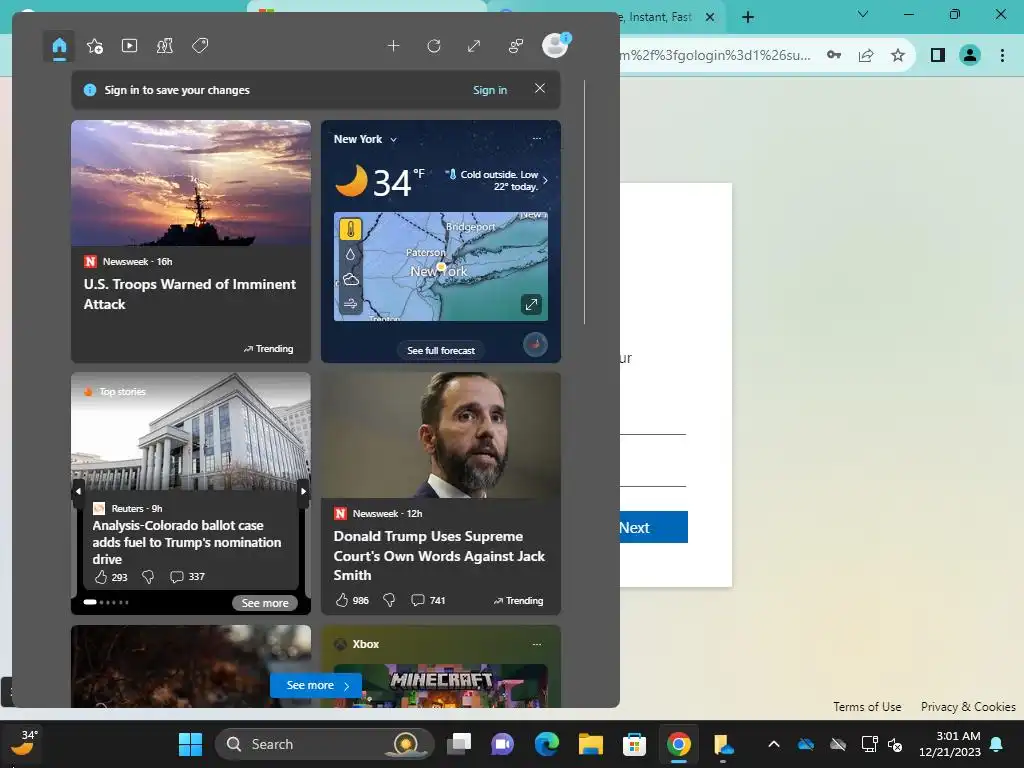Viewport: 1024px width, 768px height.
Task: Open Task View from taskbar
Action: [x=459, y=744]
